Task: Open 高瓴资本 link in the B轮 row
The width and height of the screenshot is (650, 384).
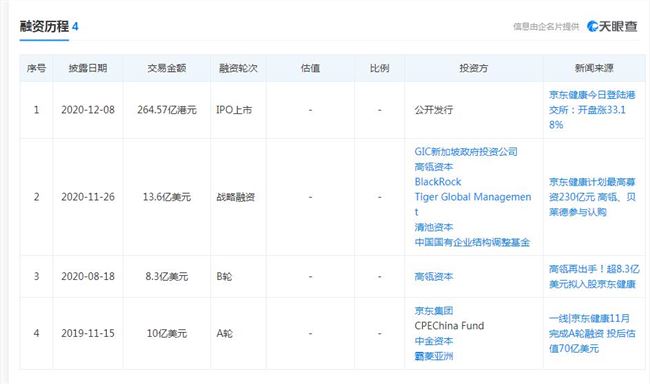Action: (434, 276)
